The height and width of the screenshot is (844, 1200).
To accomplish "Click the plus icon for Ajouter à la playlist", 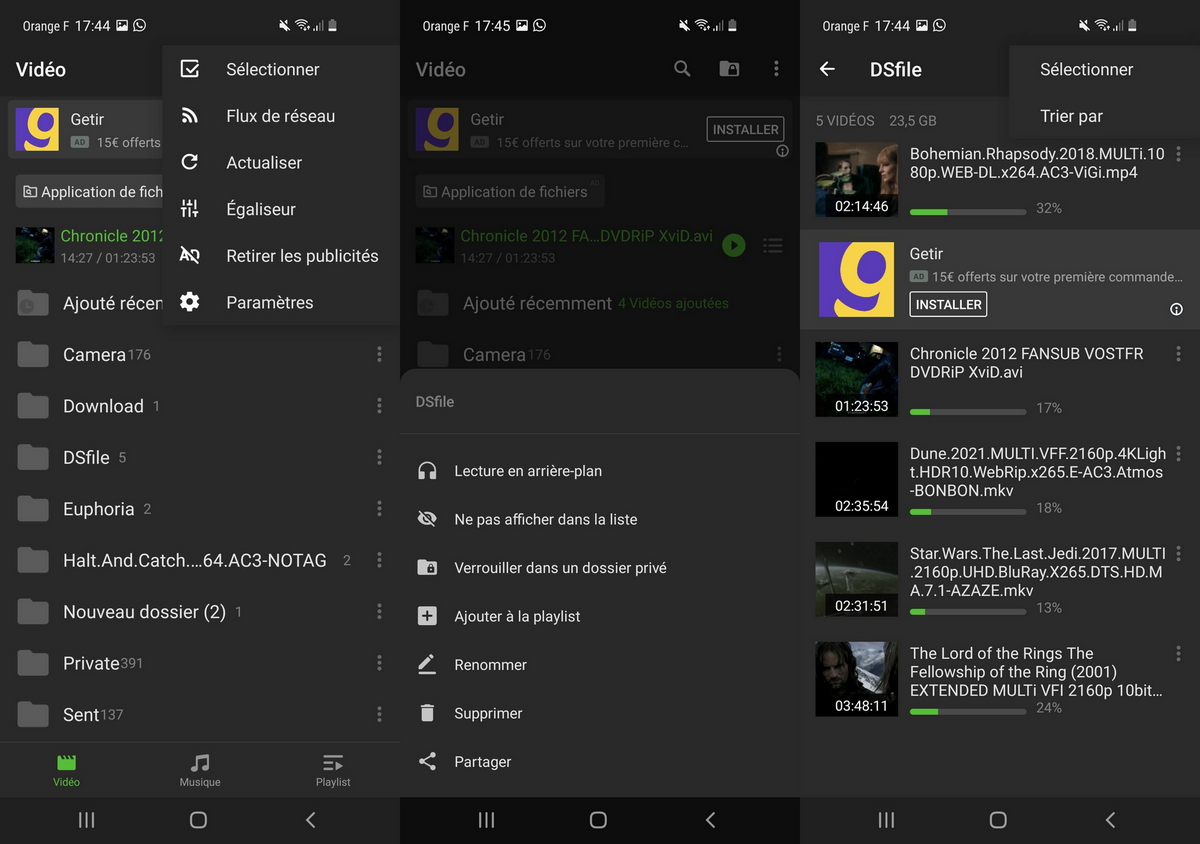I will [427, 616].
